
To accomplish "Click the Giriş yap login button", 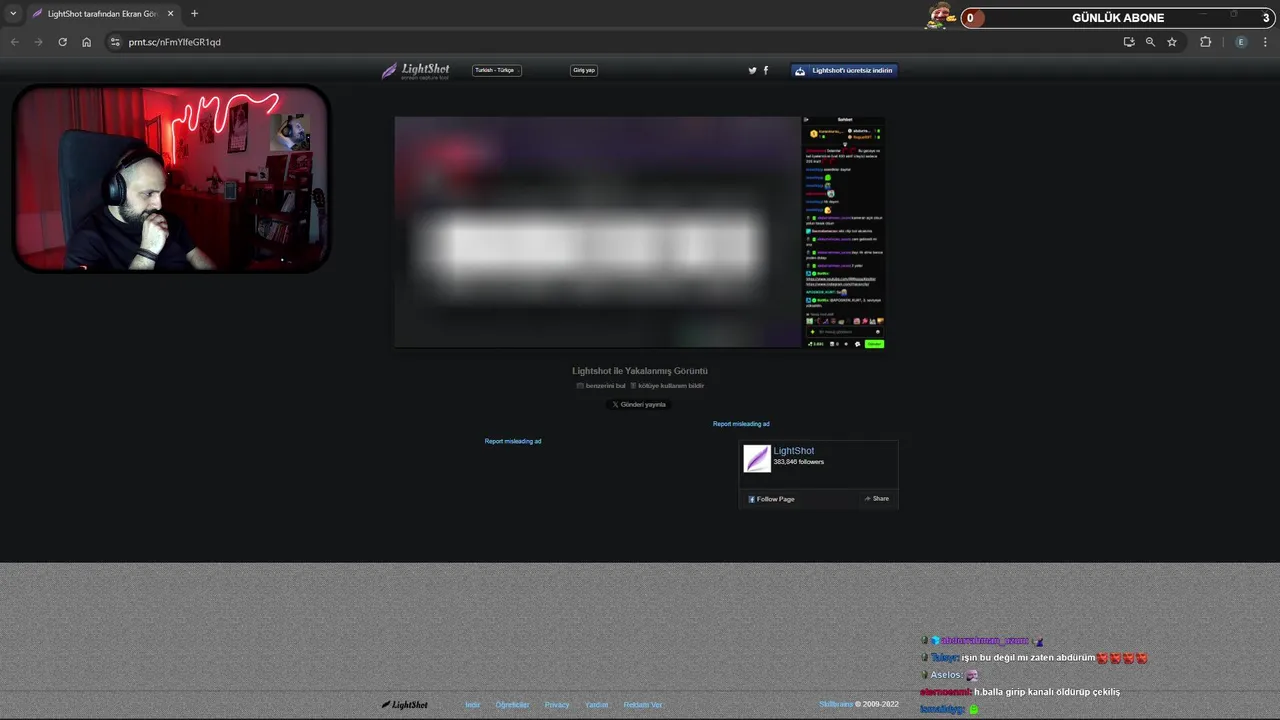I will [584, 70].
